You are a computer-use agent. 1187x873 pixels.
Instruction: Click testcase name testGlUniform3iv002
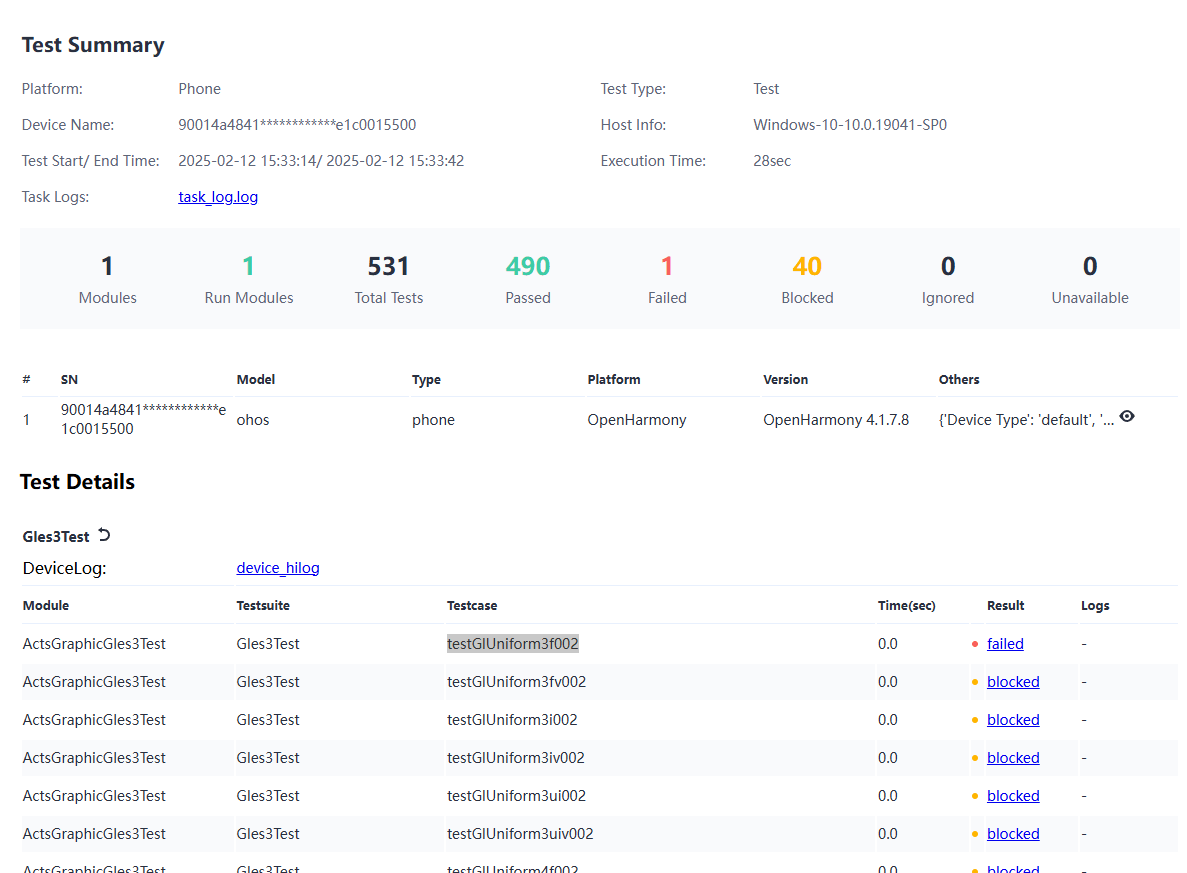pyautogui.click(x=516, y=757)
